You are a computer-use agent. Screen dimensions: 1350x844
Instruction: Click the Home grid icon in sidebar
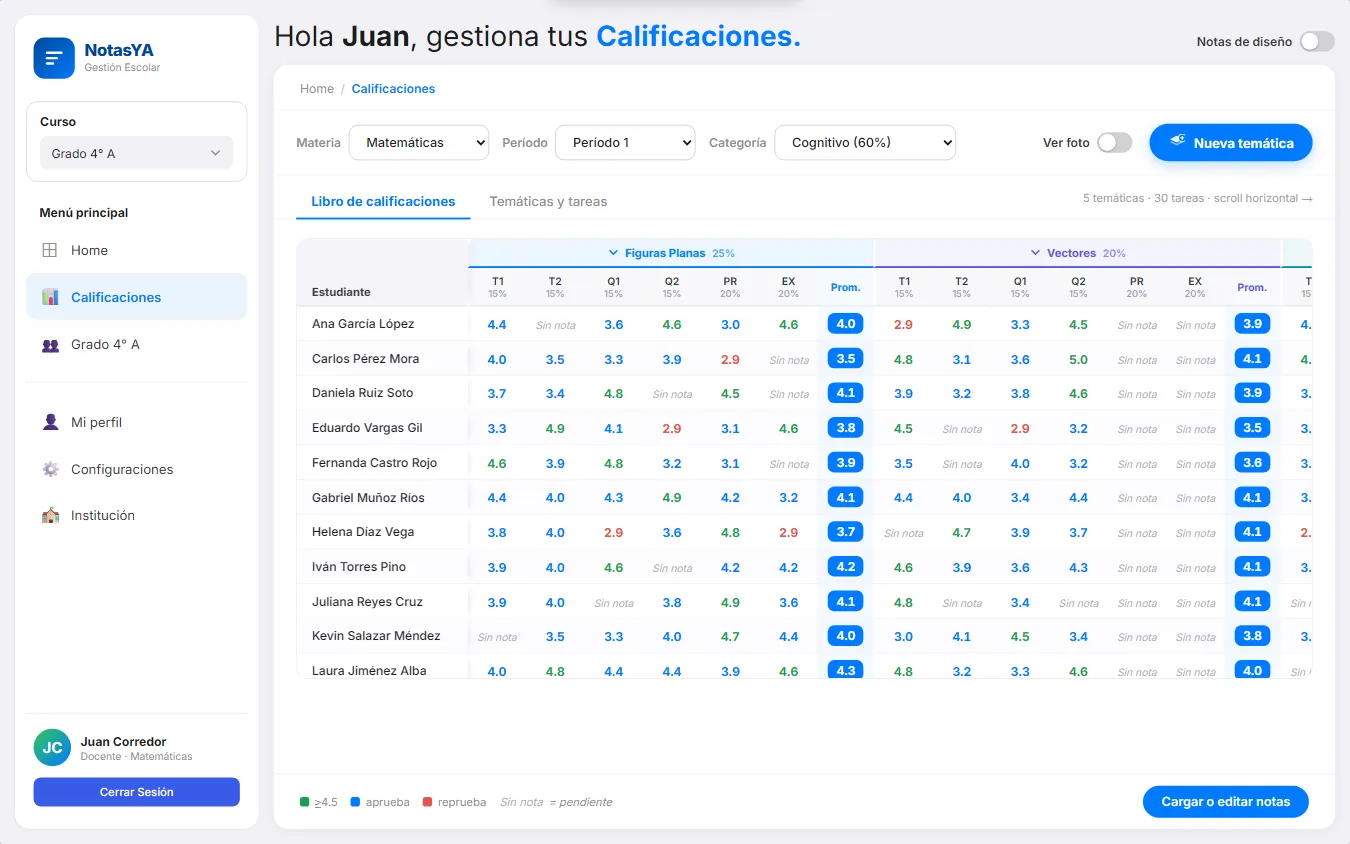[x=50, y=250]
